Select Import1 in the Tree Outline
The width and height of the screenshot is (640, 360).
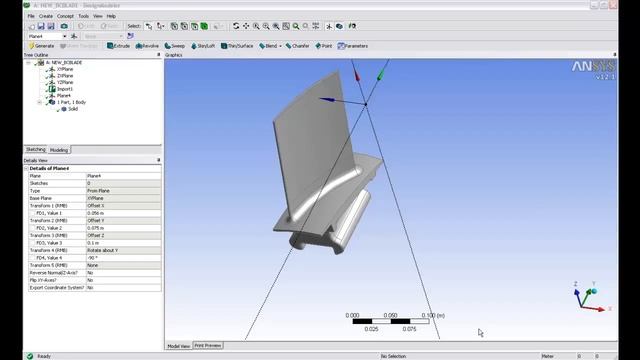tap(64, 89)
